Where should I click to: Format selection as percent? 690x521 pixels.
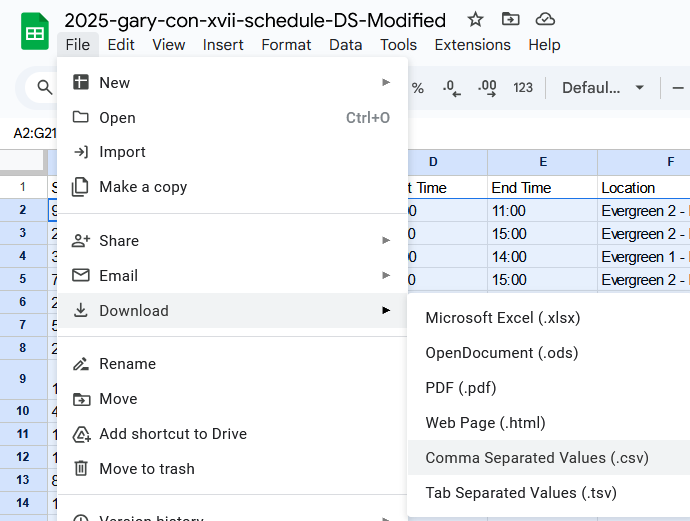coord(418,88)
